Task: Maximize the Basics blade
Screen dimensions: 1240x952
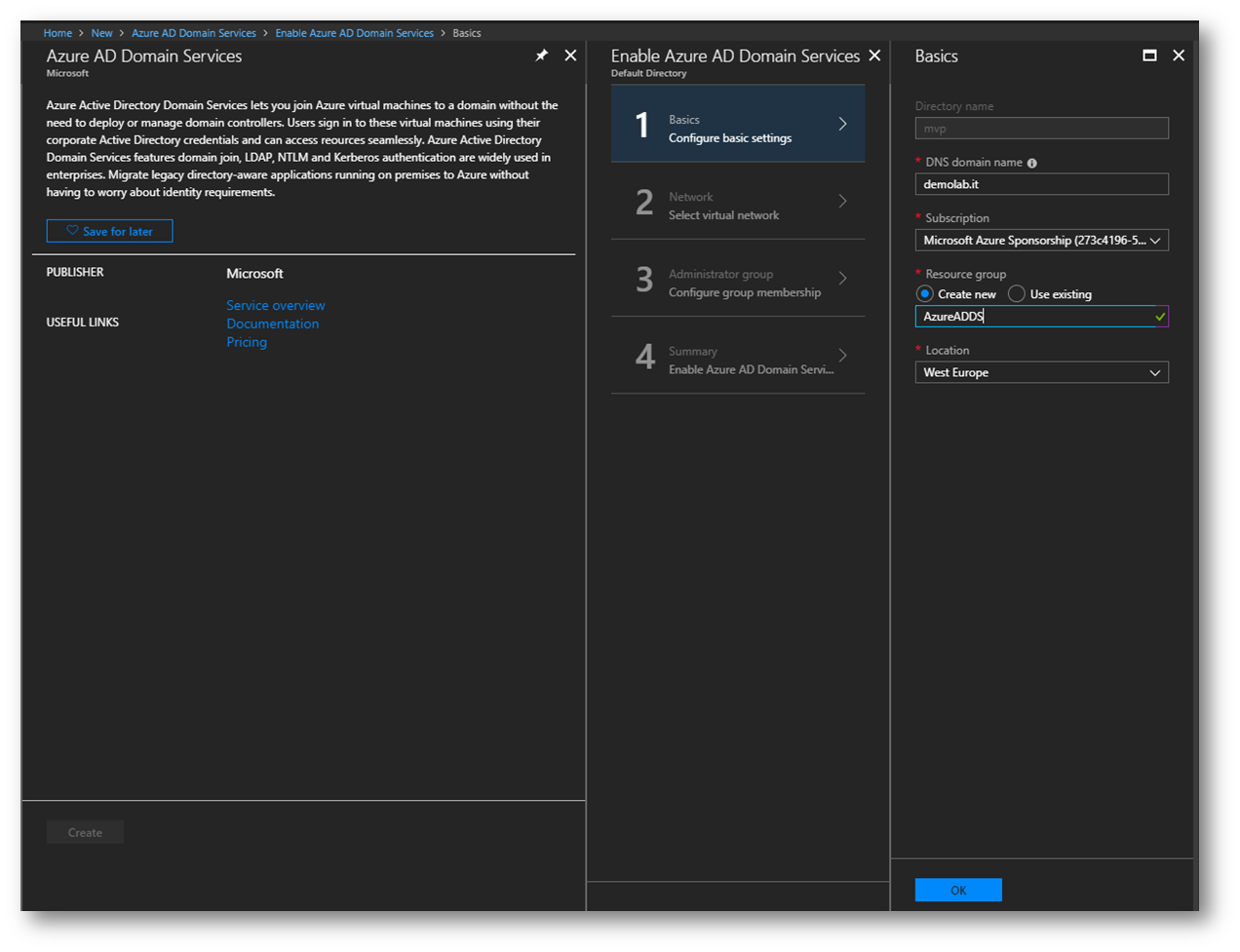Action: pos(1150,56)
